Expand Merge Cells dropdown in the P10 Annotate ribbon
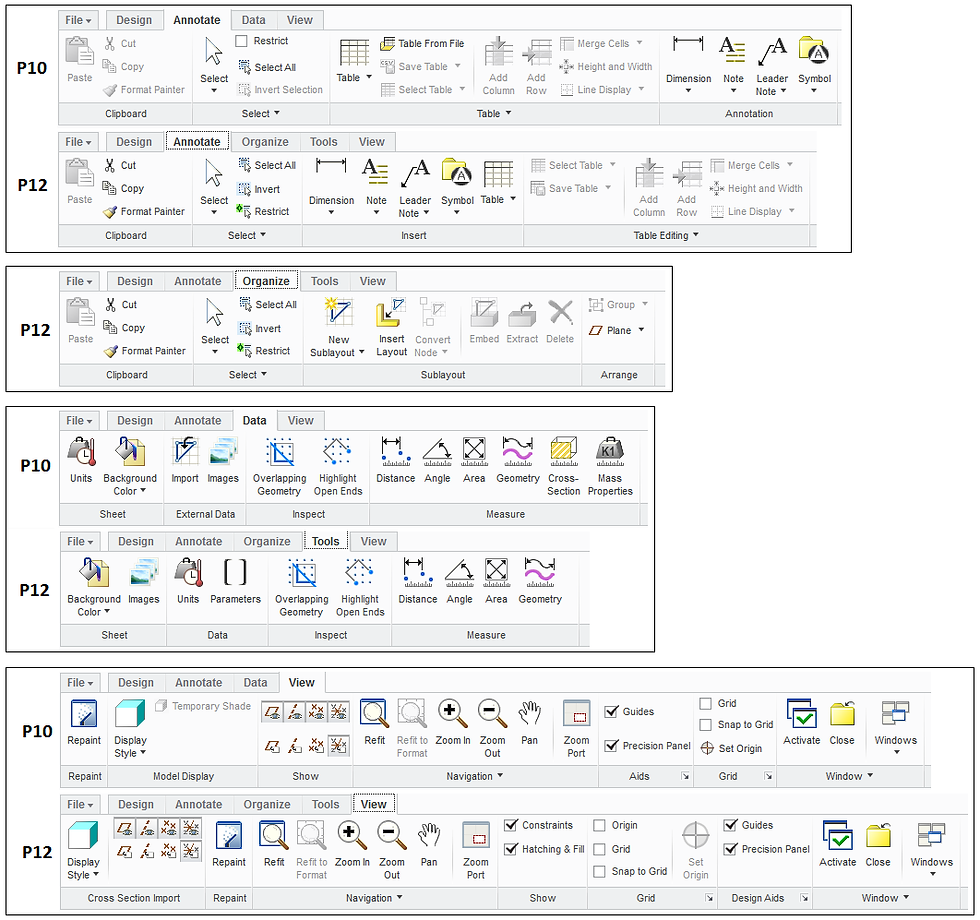The width and height of the screenshot is (980, 920). pos(639,42)
